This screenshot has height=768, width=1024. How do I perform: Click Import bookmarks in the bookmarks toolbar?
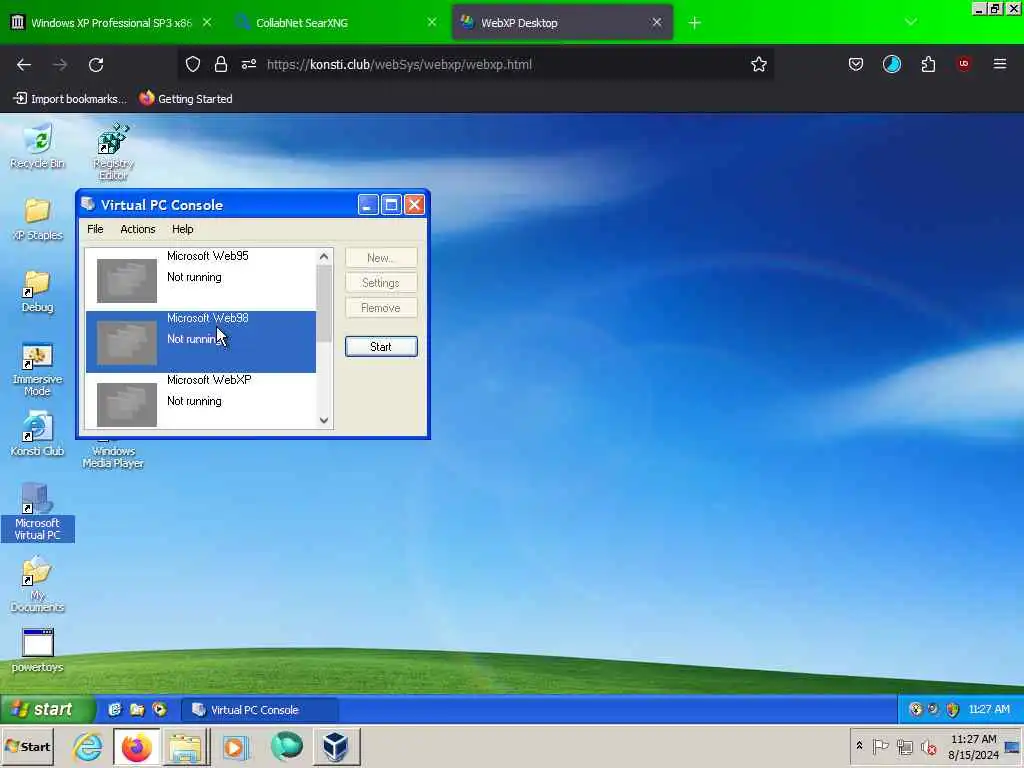coord(70,99)
